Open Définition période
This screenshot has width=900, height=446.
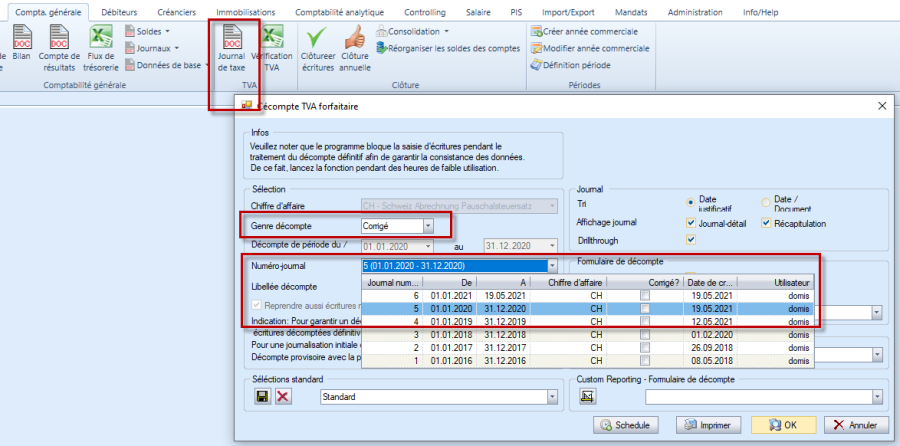pyautogui.click(x=571, y=65)
